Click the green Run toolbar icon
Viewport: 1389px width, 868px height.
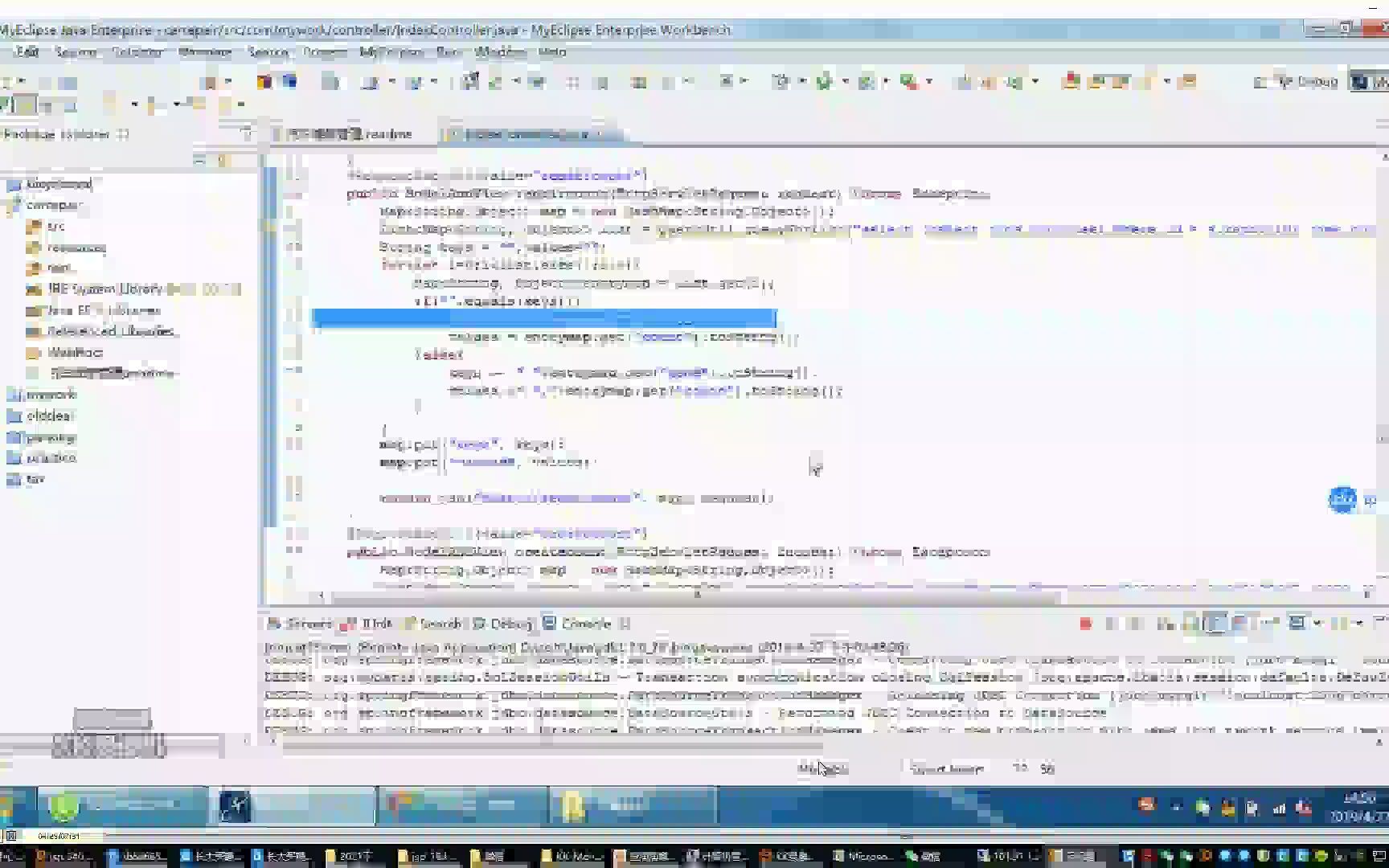point(824,81)
